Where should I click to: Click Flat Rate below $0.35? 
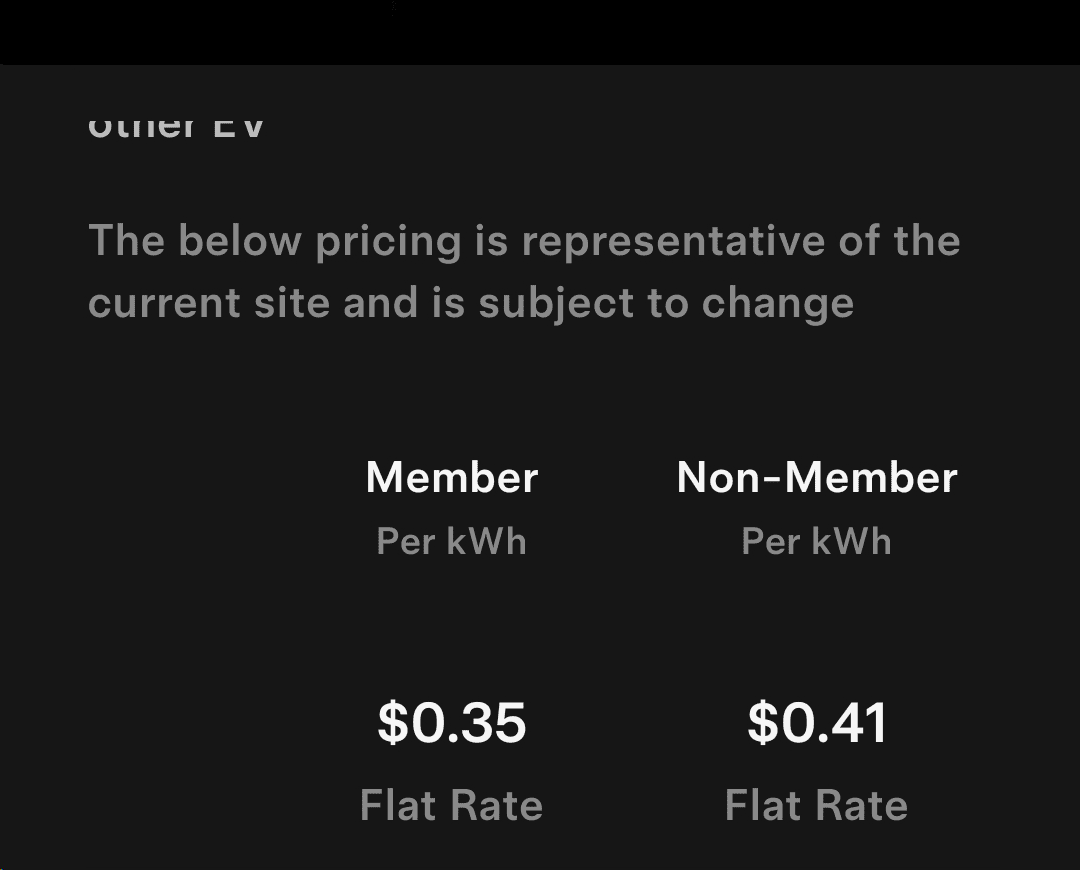coord(451,805)
